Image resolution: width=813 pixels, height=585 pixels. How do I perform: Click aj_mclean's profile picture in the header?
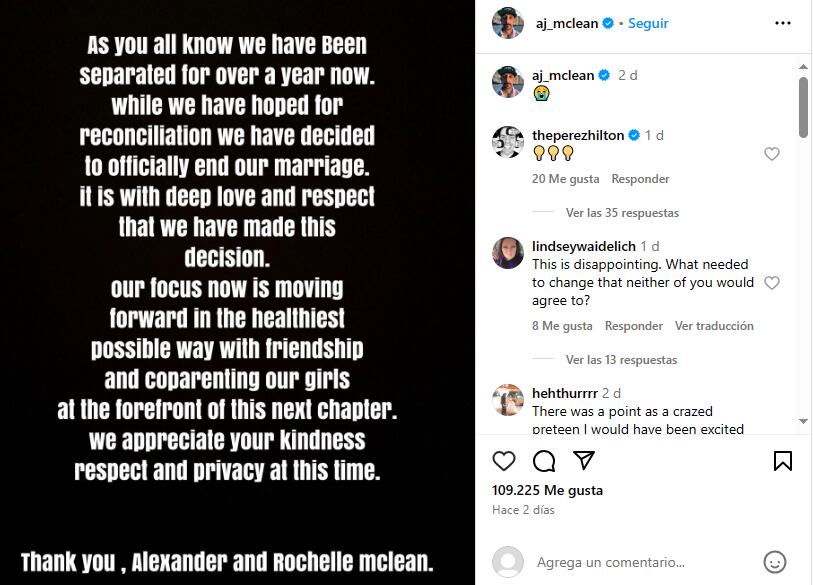(x=508, y=23)
